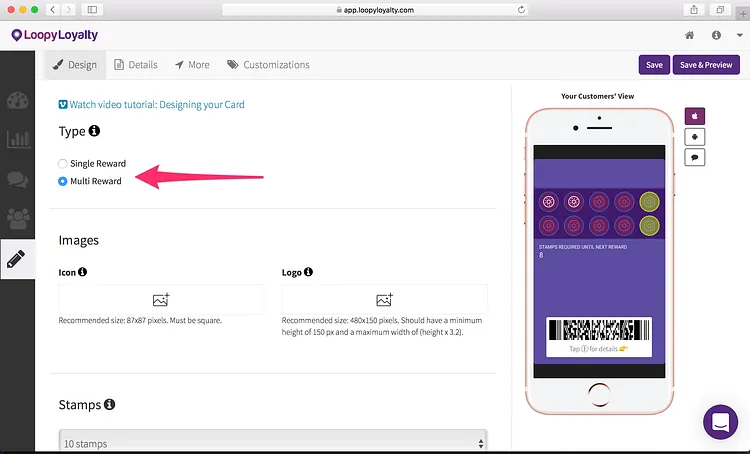Image resolution: width=750 pixels, height=454 pixels.
Task: Switch to the More tab
Action: click(x=192, y=65)
